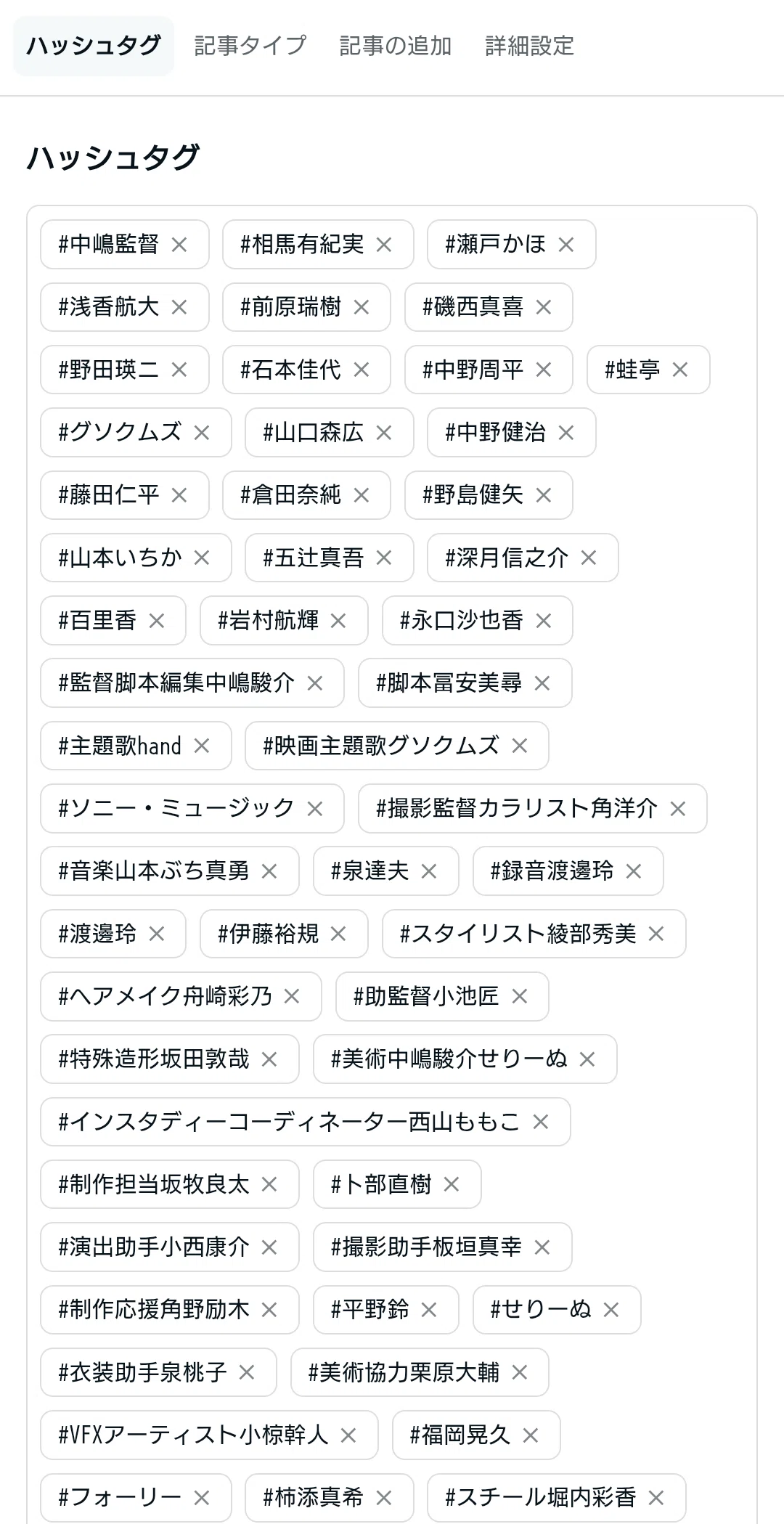Click the #映画主題歌グソクムズ tag label

click(381, 746)
